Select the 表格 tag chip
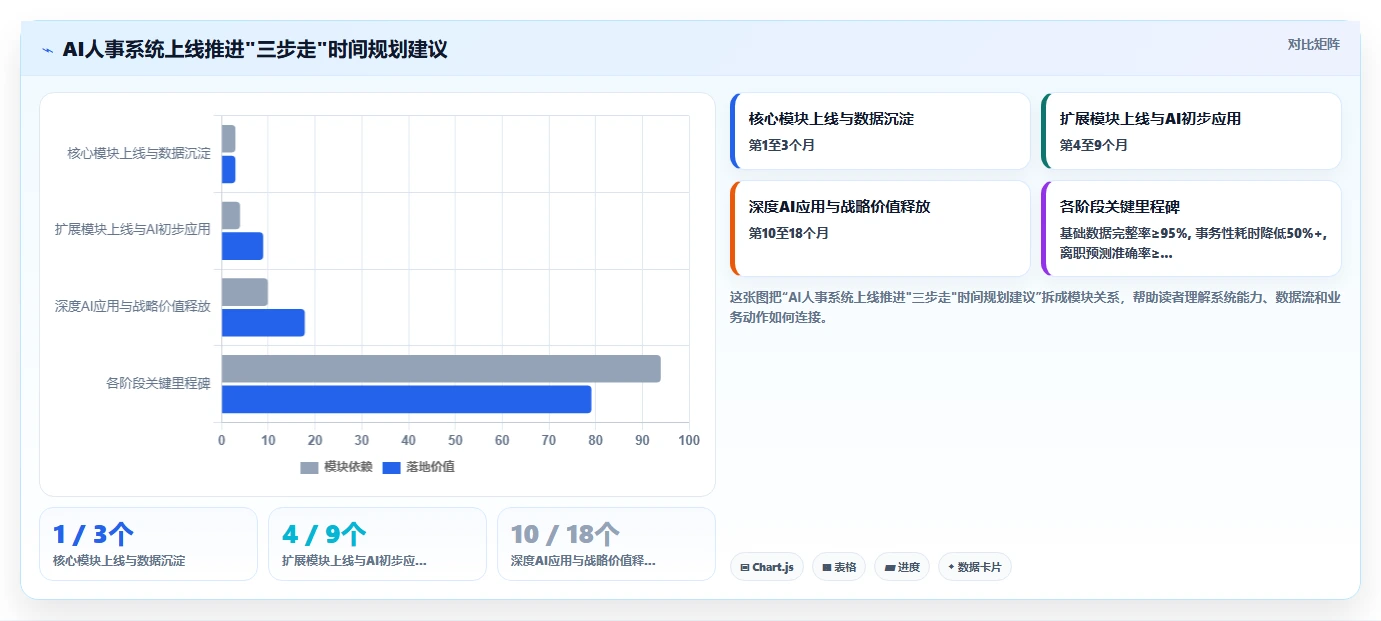The image size is (1381, 621). (839, 567)
